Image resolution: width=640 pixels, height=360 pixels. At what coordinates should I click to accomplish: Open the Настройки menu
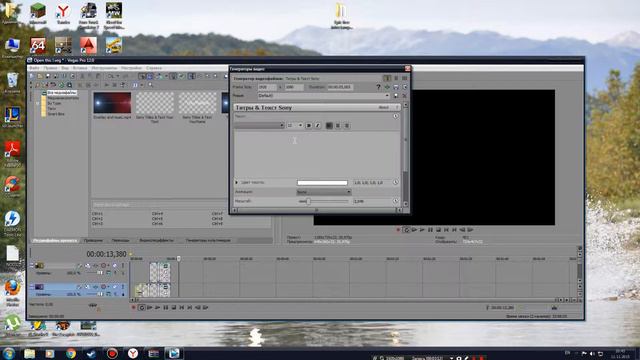(x=131, y=68)
